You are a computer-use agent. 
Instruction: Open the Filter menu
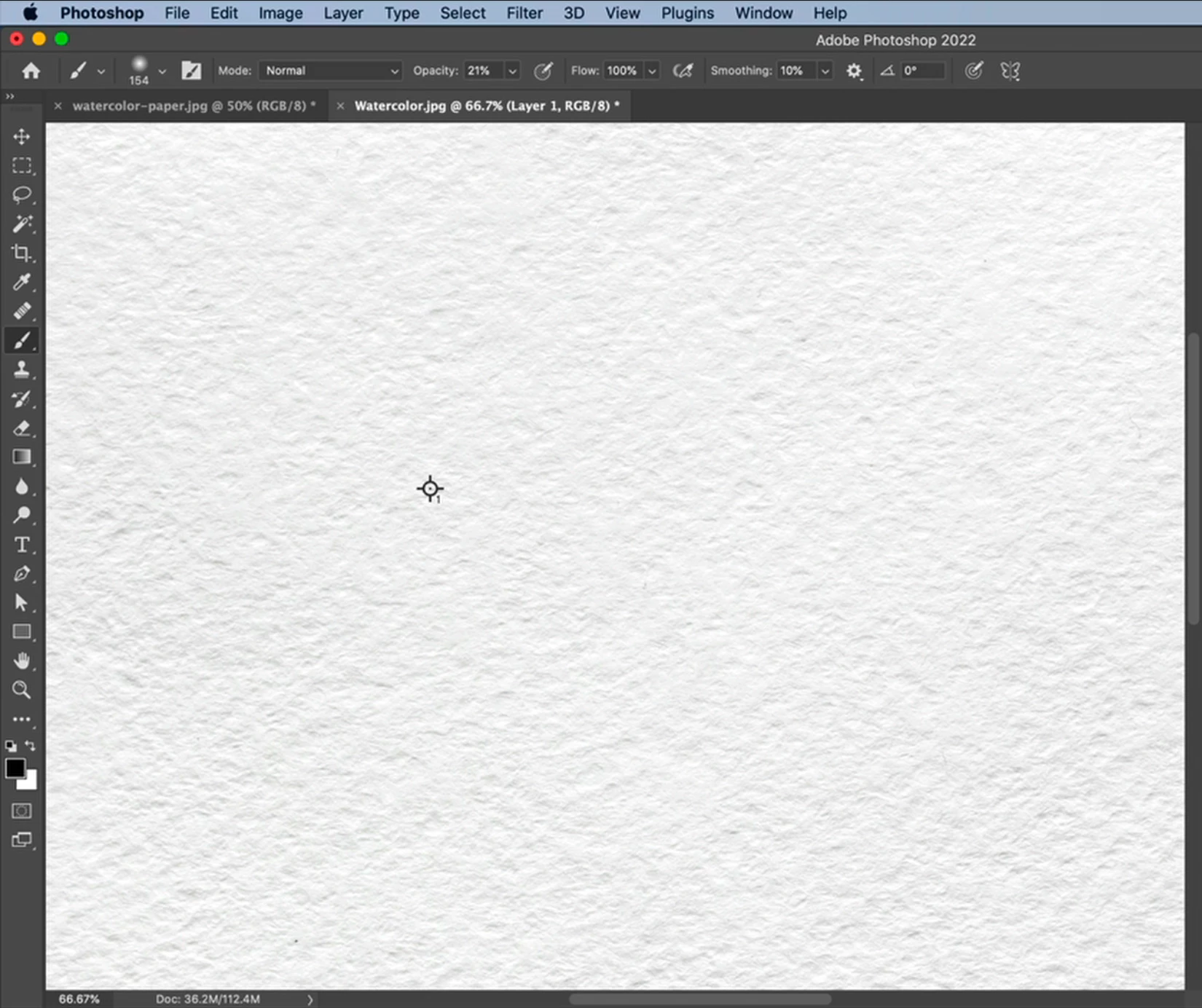[x=525, y=13]
